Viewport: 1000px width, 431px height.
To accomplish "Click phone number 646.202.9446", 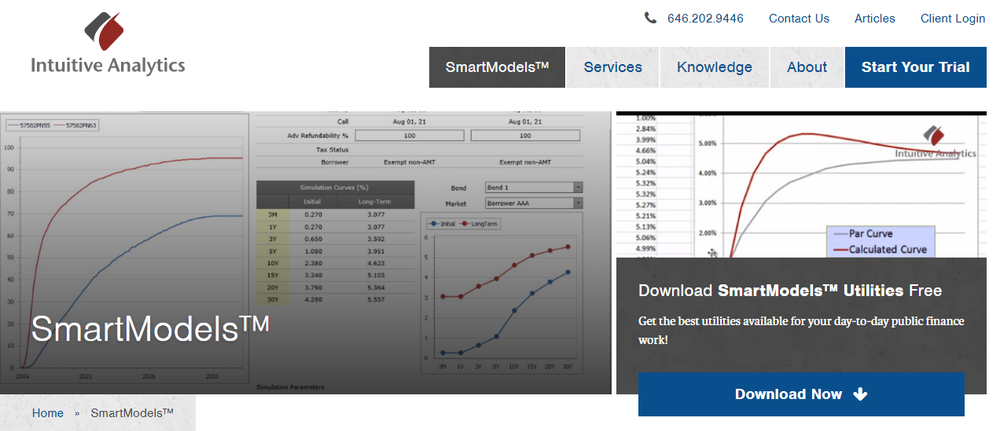I will (x=705, y=18).
